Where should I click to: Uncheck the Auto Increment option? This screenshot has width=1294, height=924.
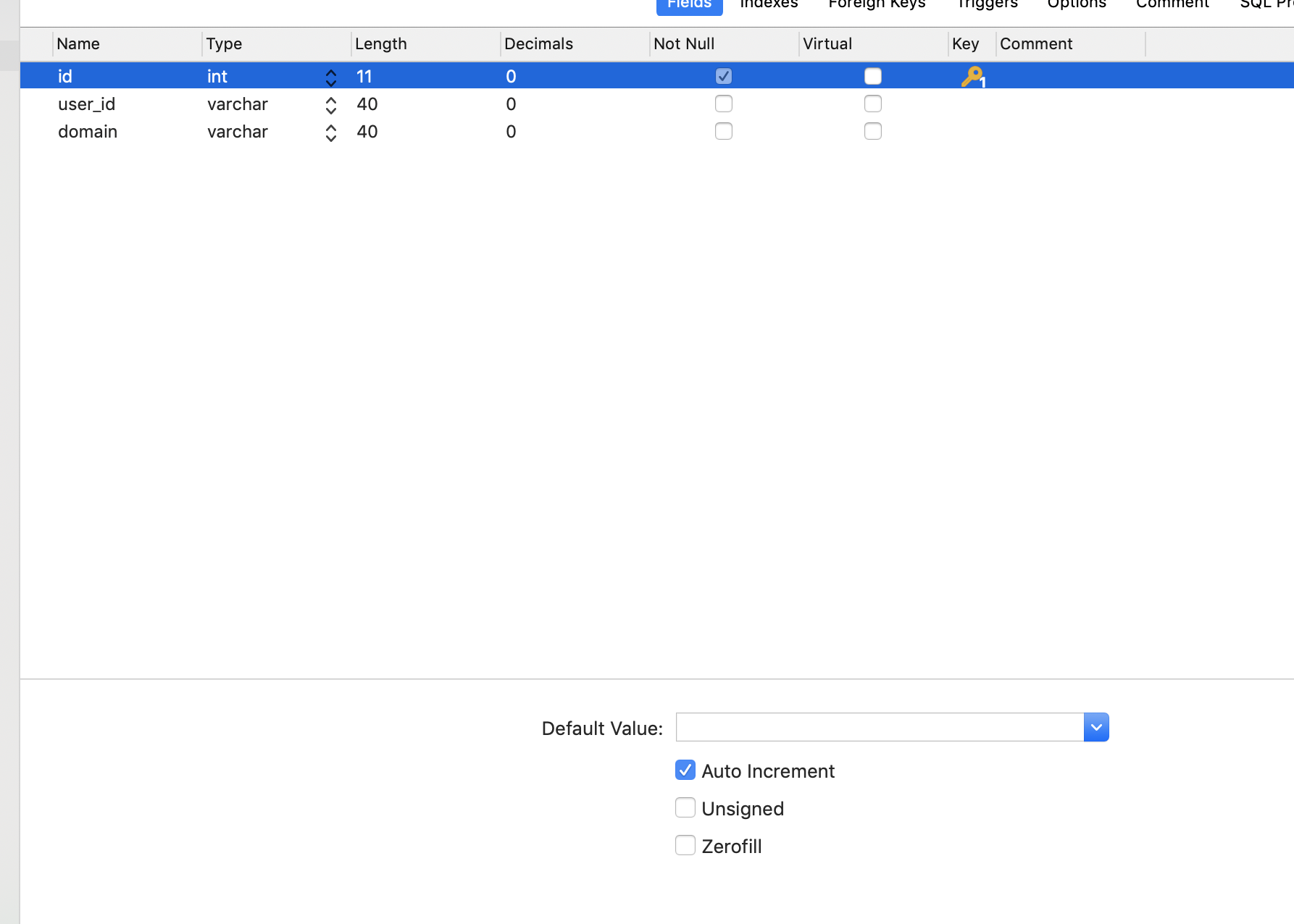click(685, 770)
